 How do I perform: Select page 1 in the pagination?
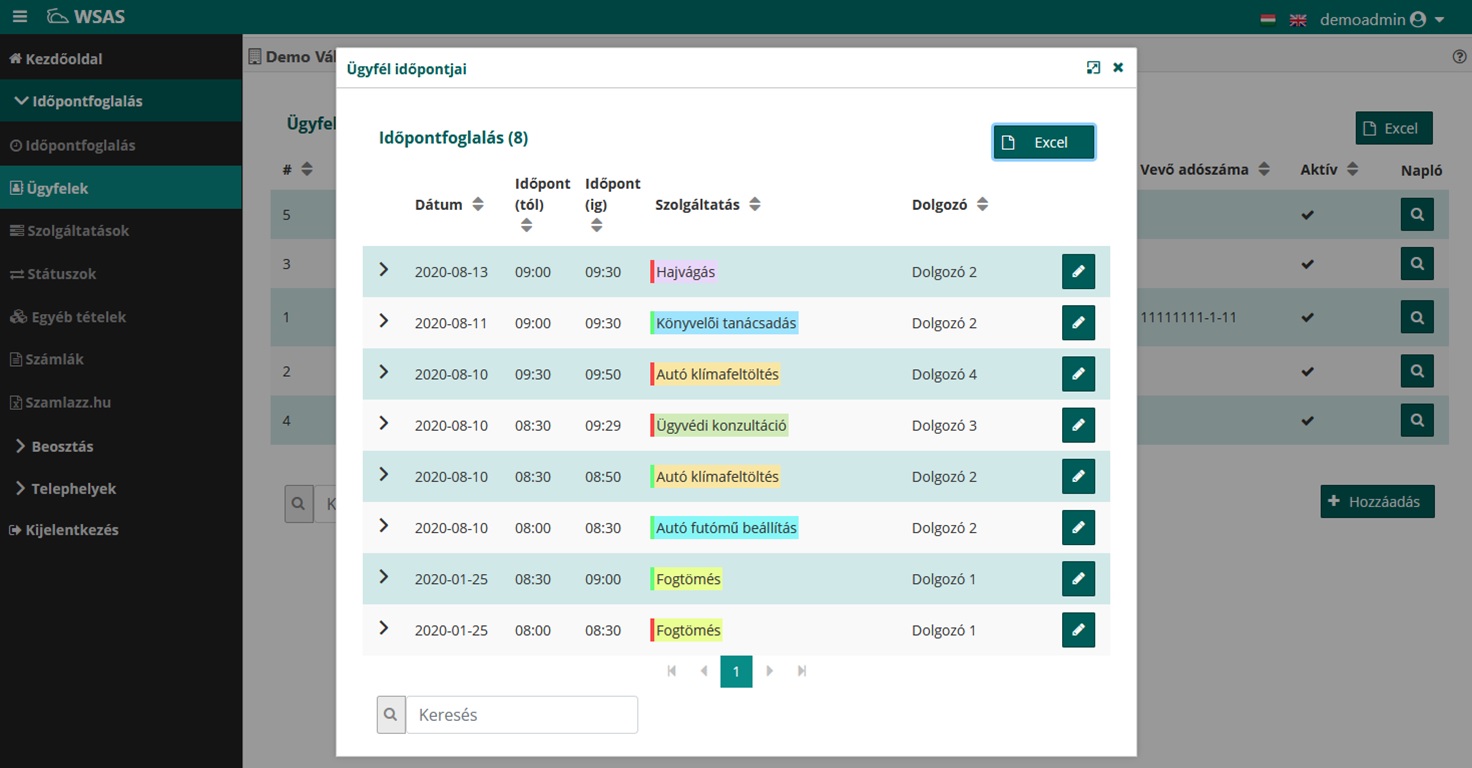click(736, 671)
